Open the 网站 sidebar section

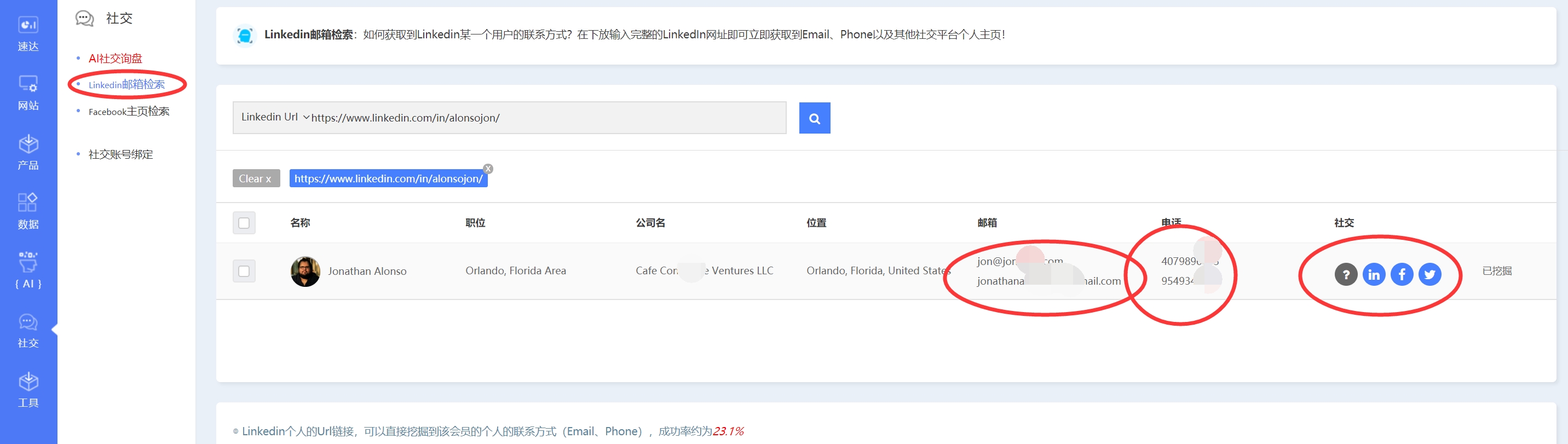(28, 93)
